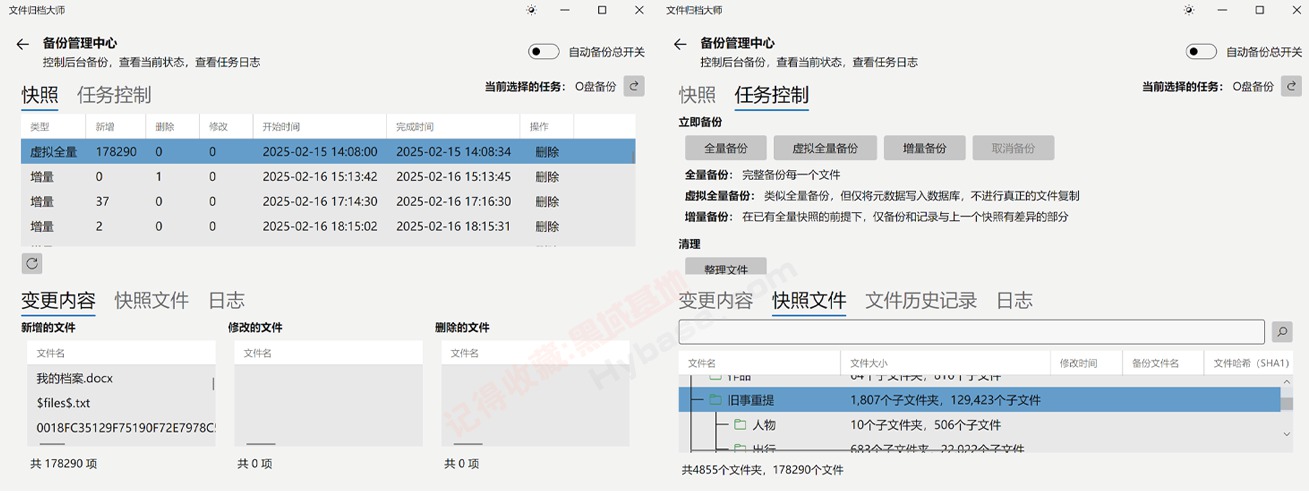Toggle 自动备份总开关 switch in the right window

(1201, 52)
